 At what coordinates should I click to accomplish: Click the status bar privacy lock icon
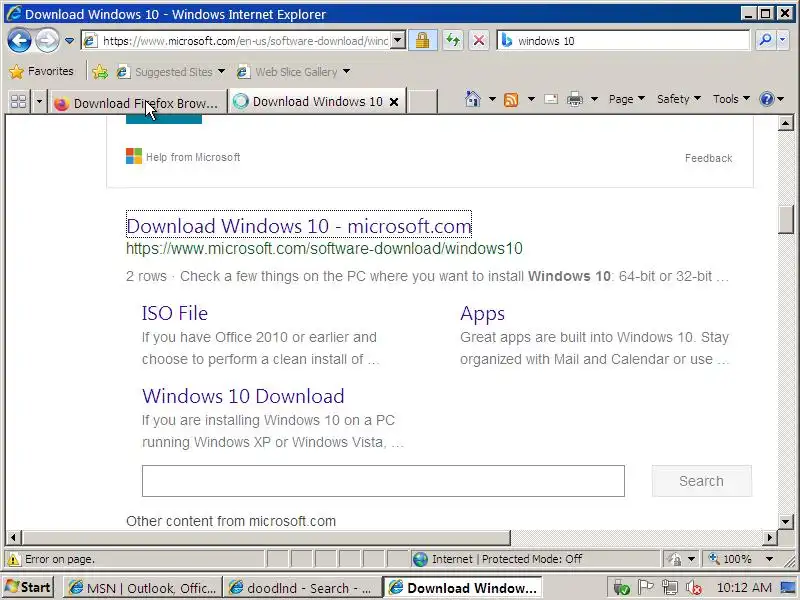pyautogui.click(x=674, y=559)
